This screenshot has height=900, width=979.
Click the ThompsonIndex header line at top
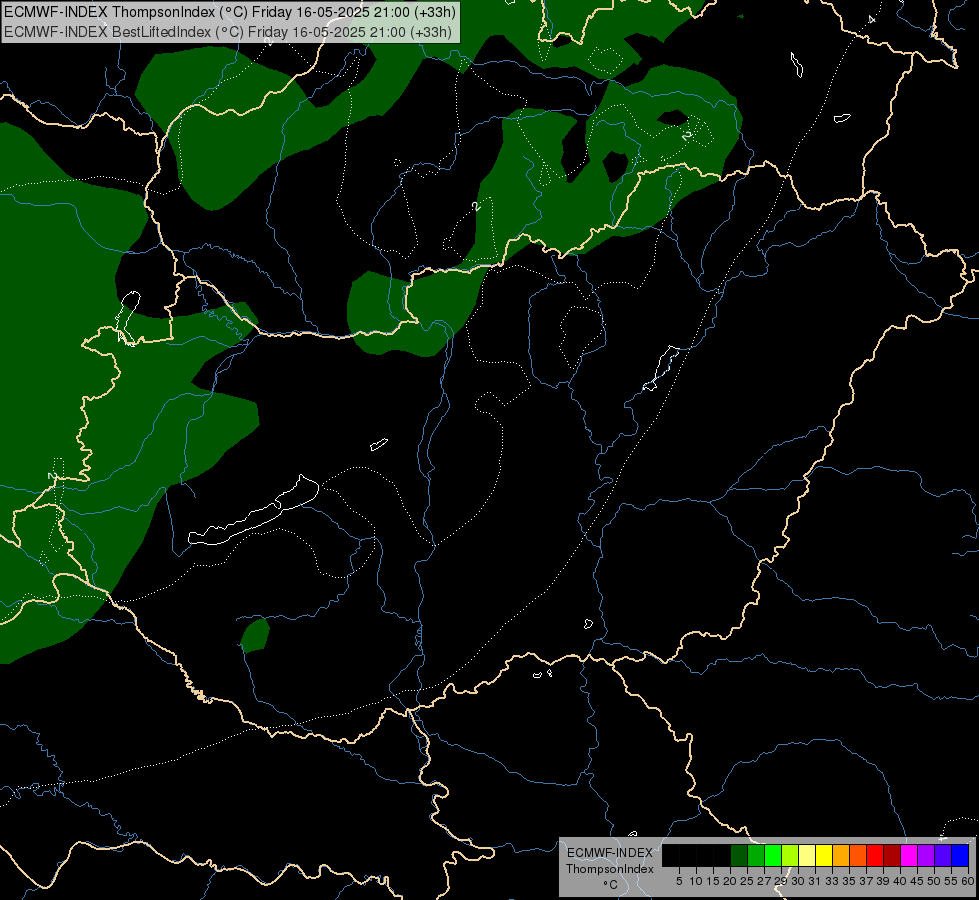[230, 12]
